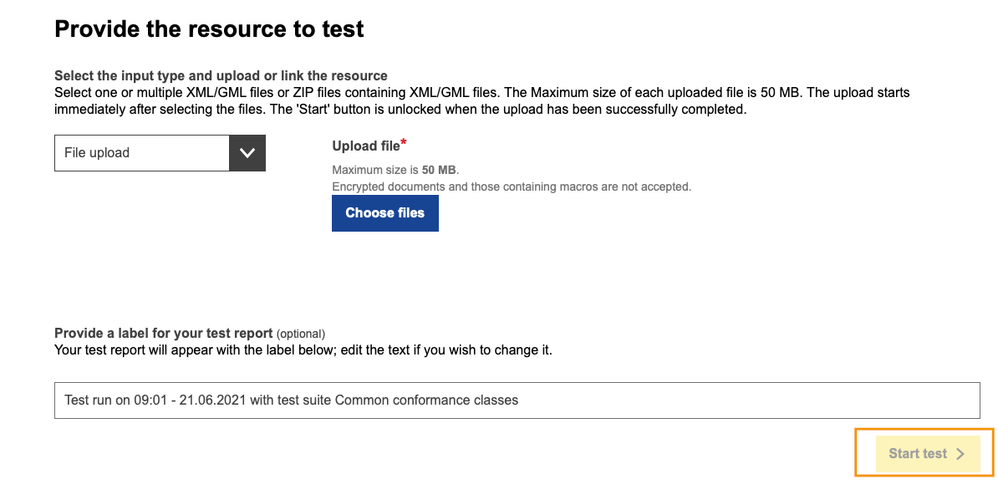998x480 pixels.
Task: Start the test with the Start test button
Action: [923, 453]
